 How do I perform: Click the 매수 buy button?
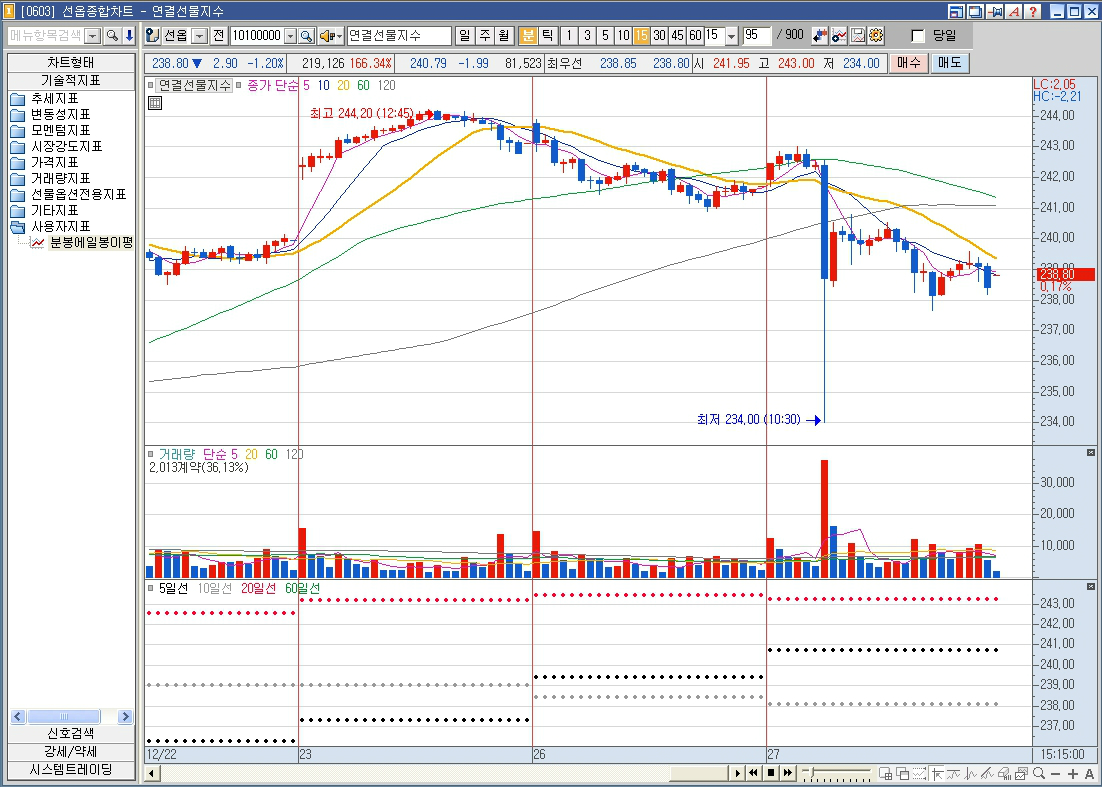coord(908,62)
